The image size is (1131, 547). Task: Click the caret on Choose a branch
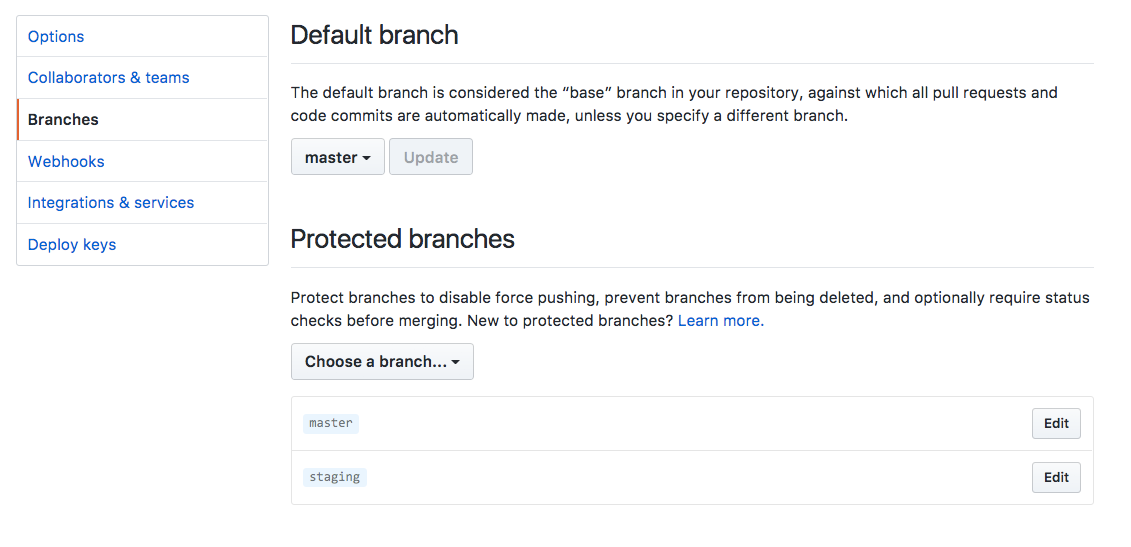[x=455, y=362]
